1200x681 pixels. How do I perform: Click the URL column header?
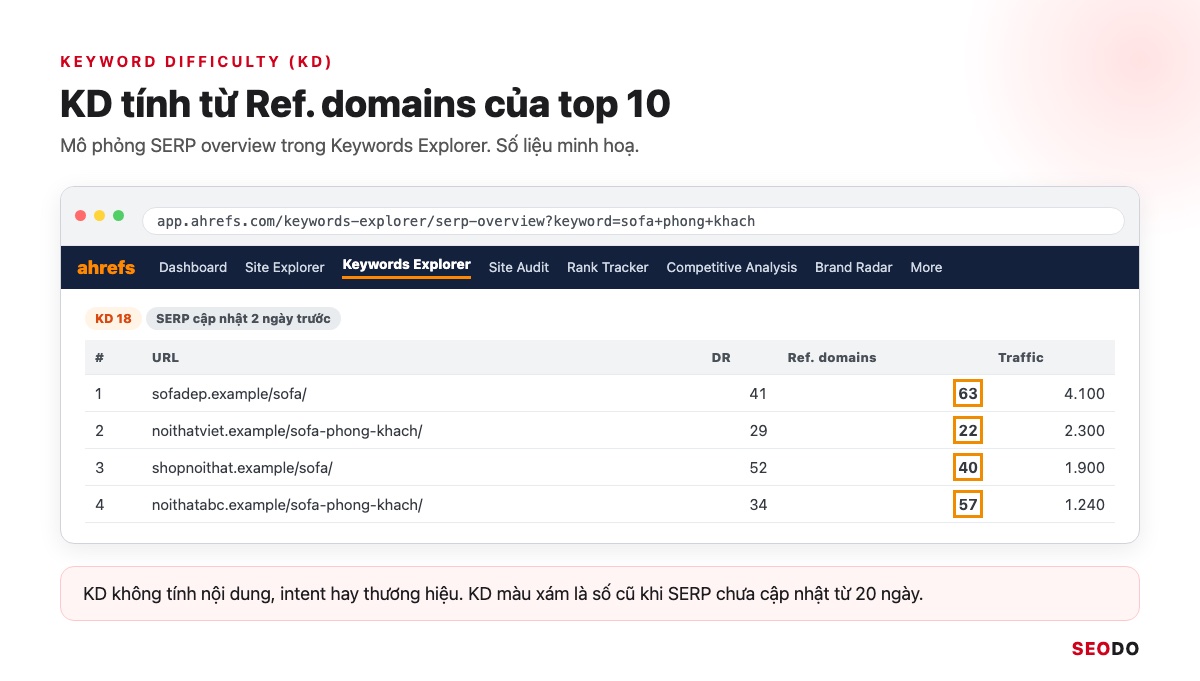166,357
